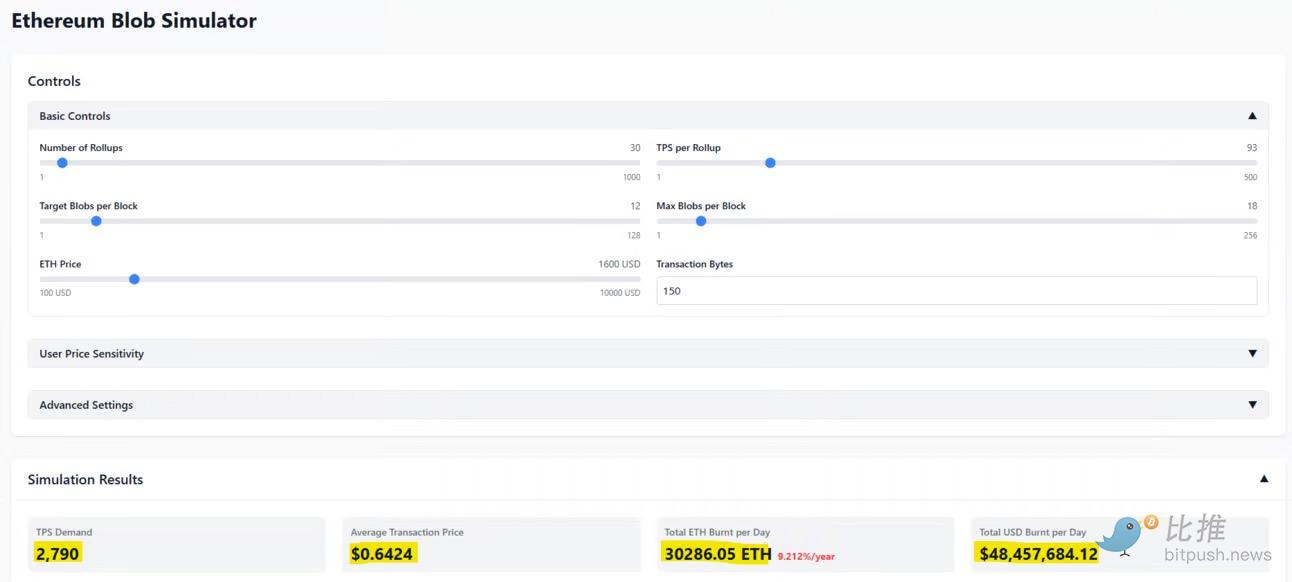The image size is (1292, 582).
Task: Click the Max Blobs per Block slider handle
Action: click(x=701, y=221)
